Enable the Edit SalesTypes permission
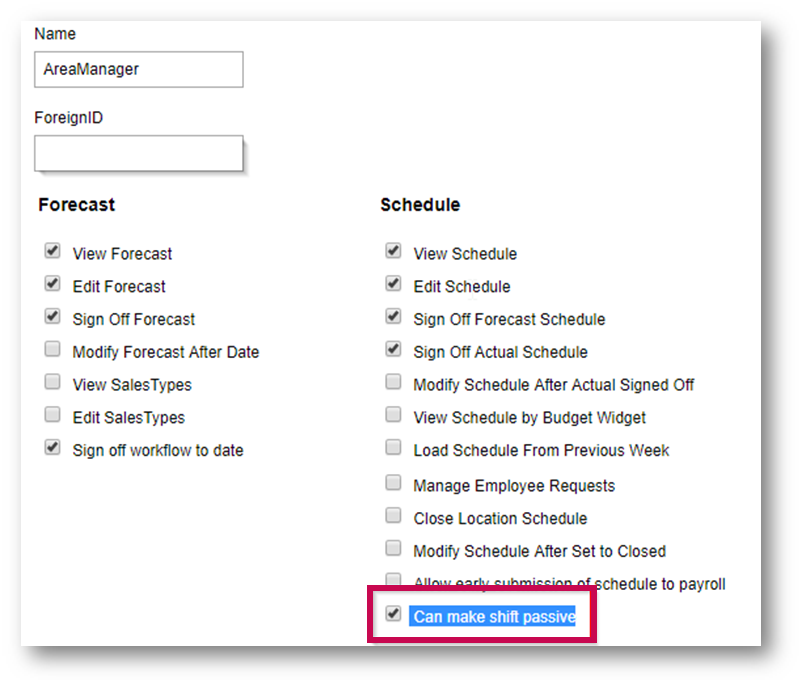 point(52,416)
